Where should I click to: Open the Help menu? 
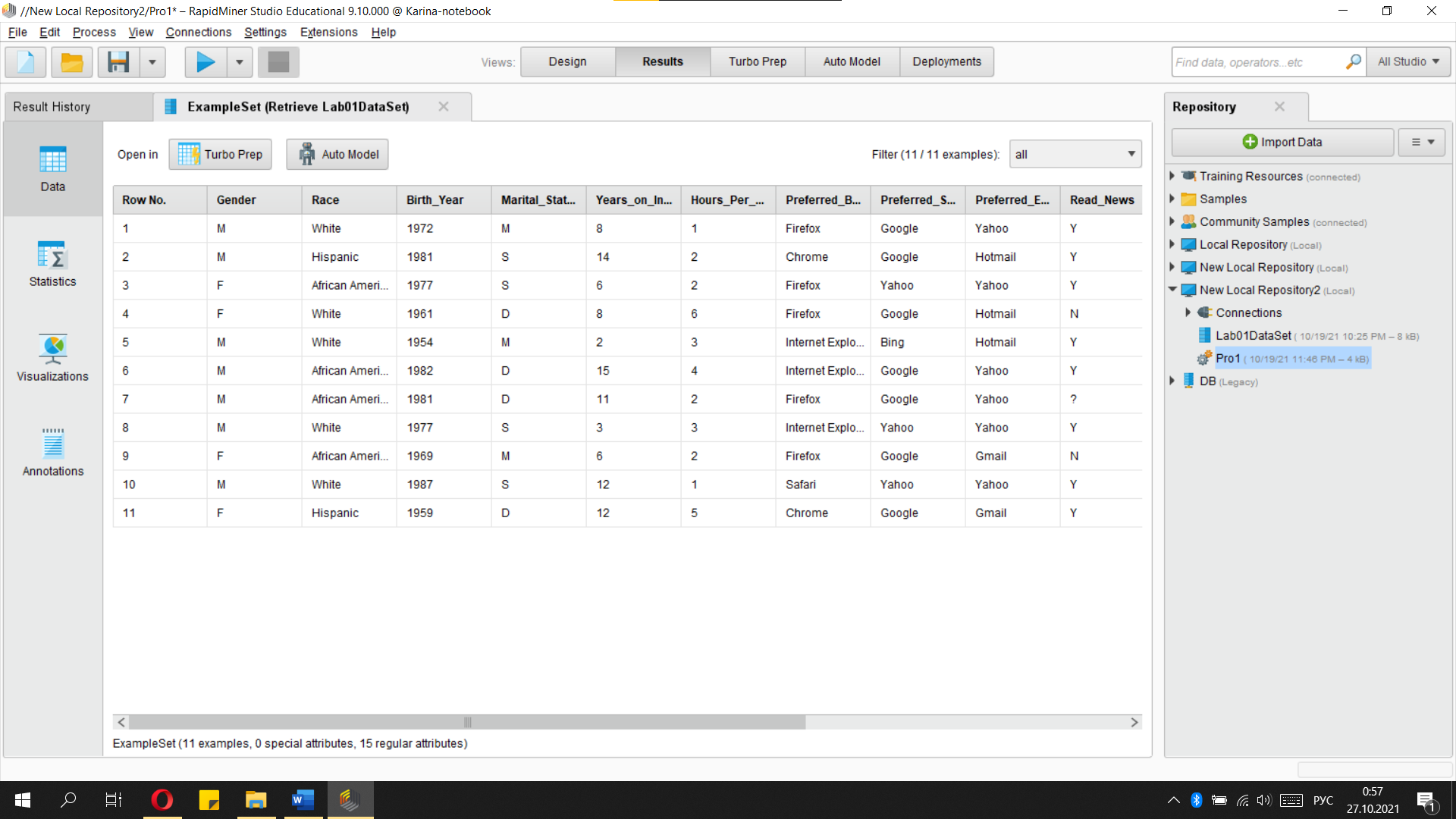point(383,32)
